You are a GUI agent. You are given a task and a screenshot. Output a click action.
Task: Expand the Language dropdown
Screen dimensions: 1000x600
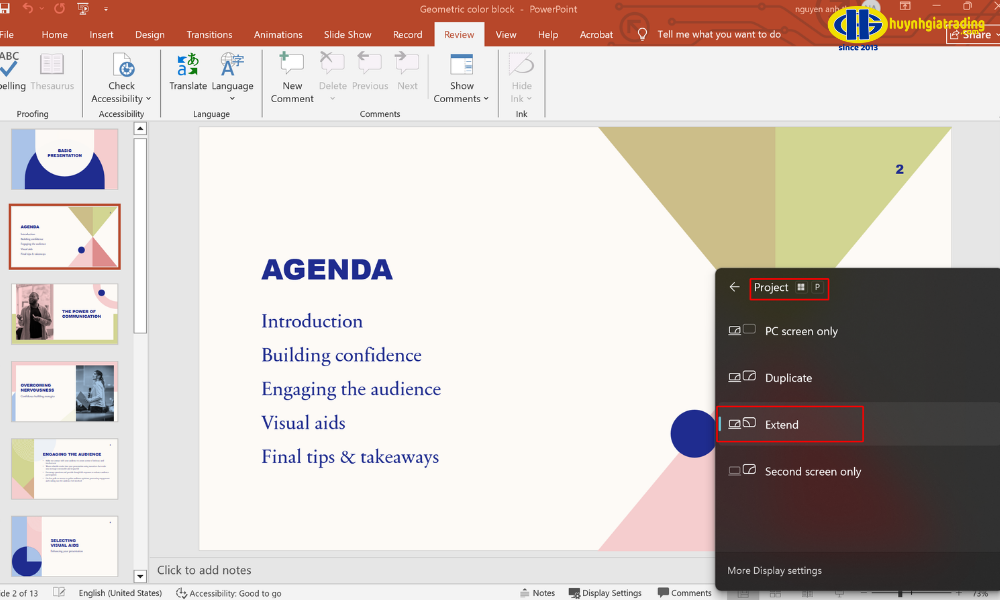(x=232, y=99)
